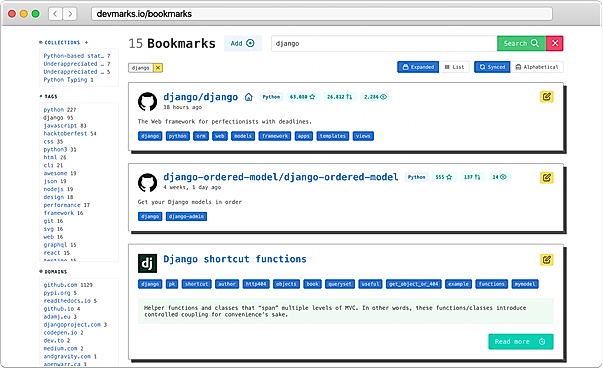Image resolution: width=603 pixels, height=368 pixels.
Task: Collapse the Domains section header
Action: [53, 271]
